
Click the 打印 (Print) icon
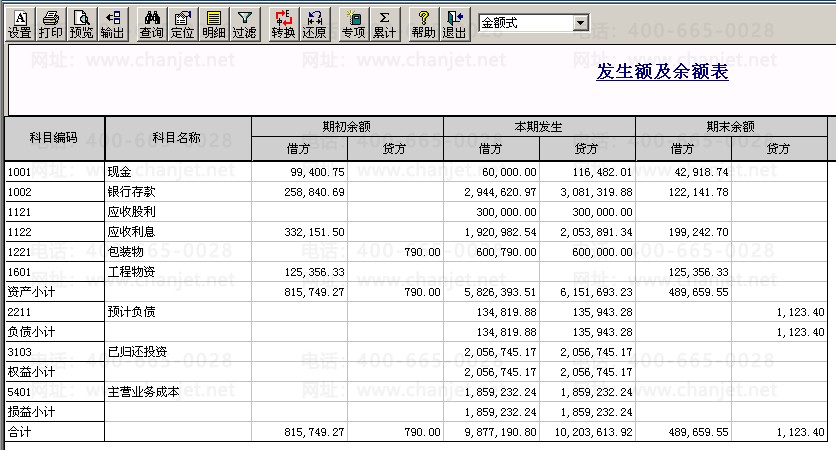(x=51, y=24)
